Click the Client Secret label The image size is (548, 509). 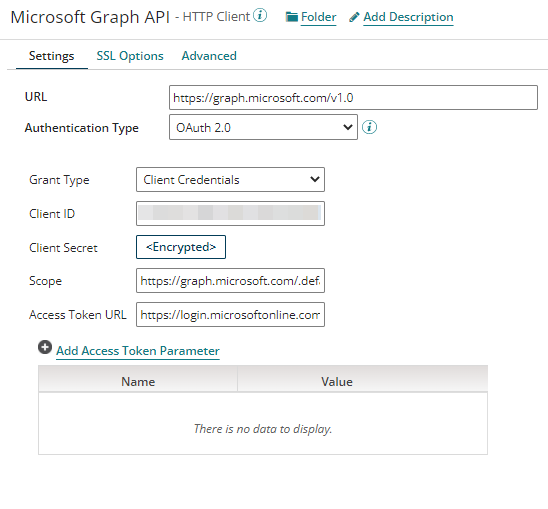click(63, 248)
